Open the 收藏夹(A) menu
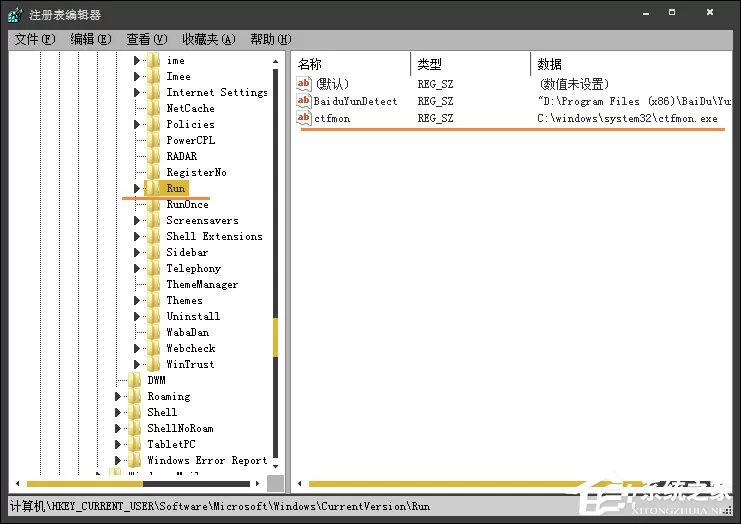Viewport: 741px width, 524px height. click(208, 39)
